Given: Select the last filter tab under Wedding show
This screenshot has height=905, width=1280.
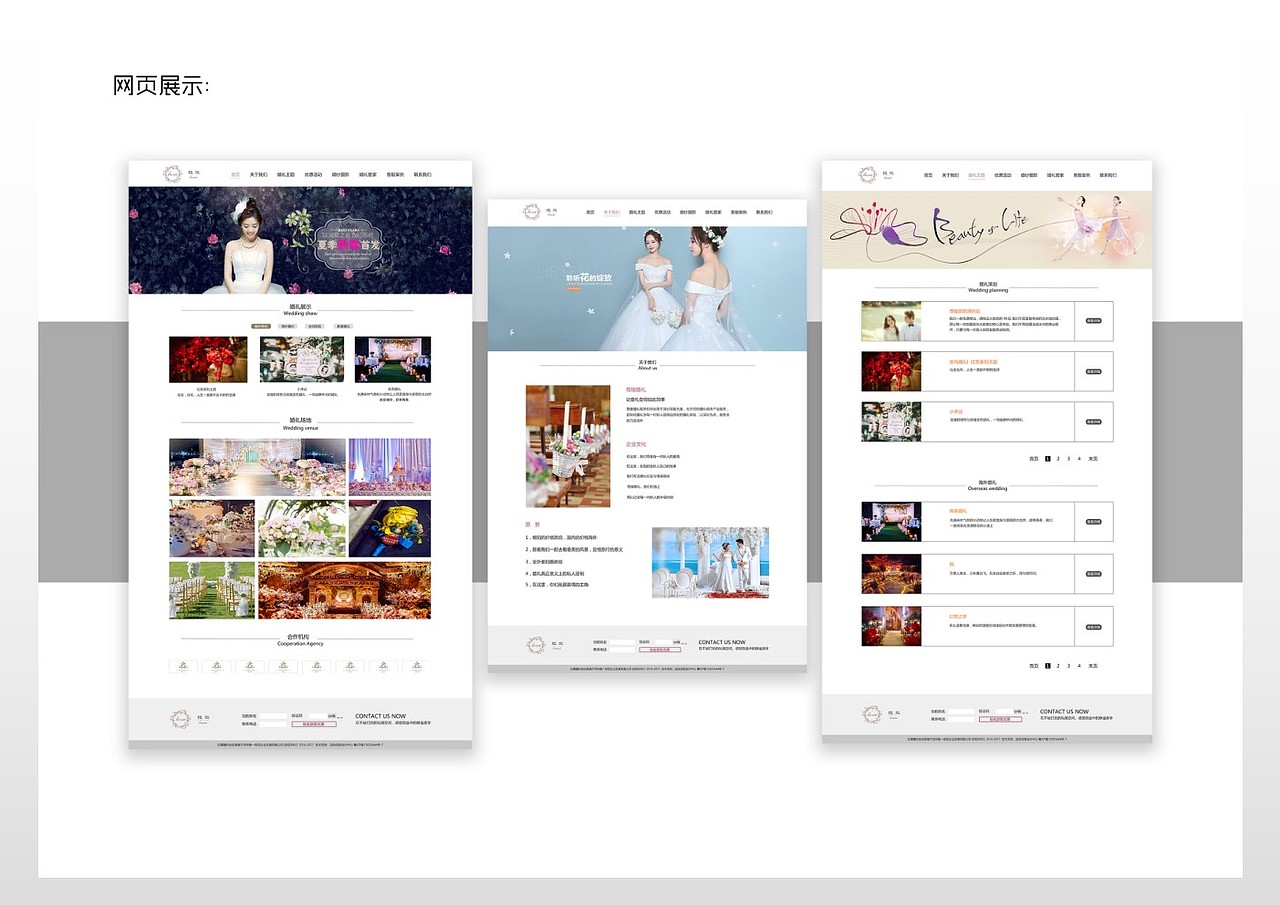Looking at the screenshot, I should pyautogui.click(x=343, y=326).
